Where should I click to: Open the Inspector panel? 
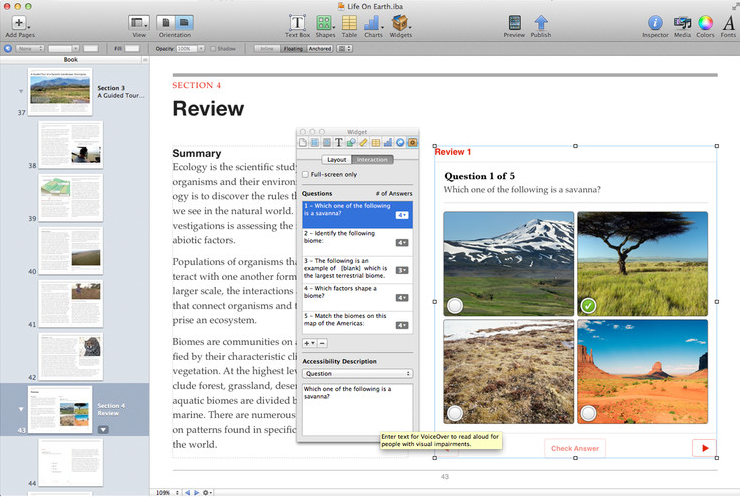(656, 22)
